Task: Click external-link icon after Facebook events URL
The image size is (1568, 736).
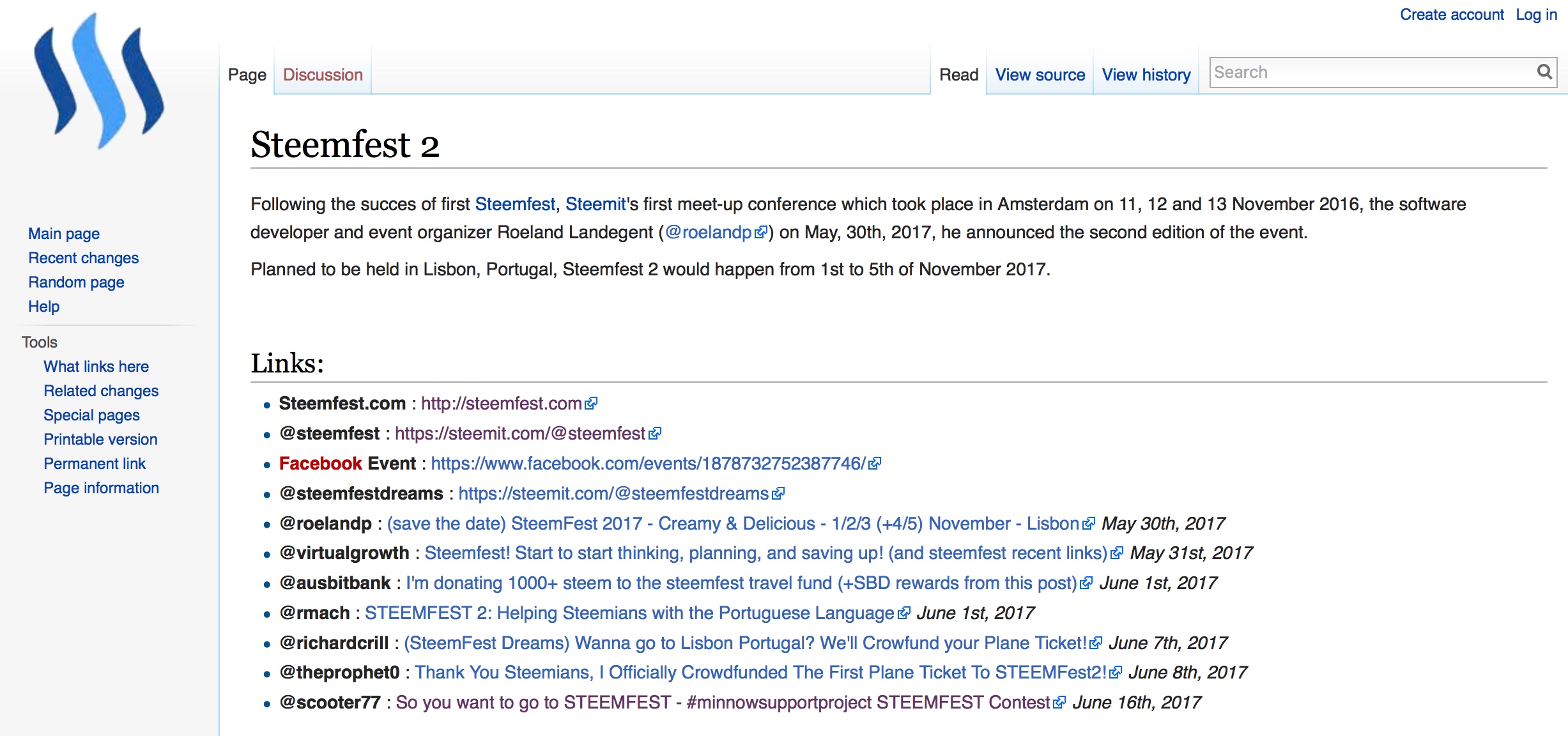Action: 875,464
